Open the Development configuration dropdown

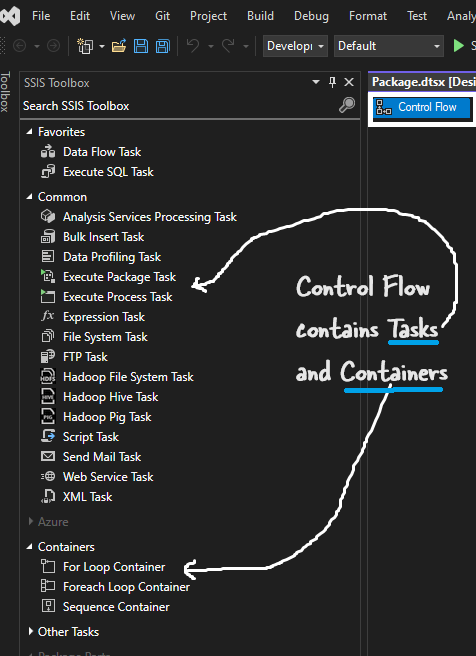[x=295, y=46]
